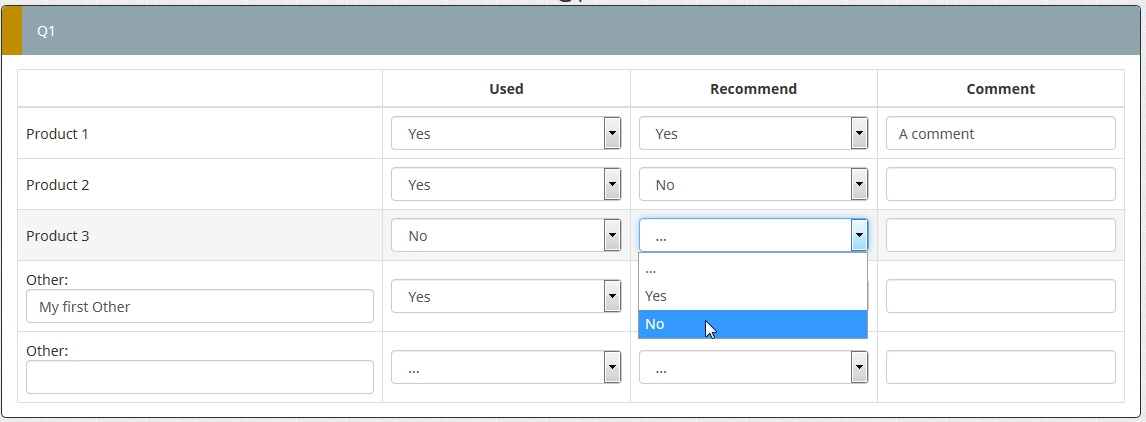
Task: Edit the 'My first Other' text field
Action: pyautogui.click(x=200, y=307)
